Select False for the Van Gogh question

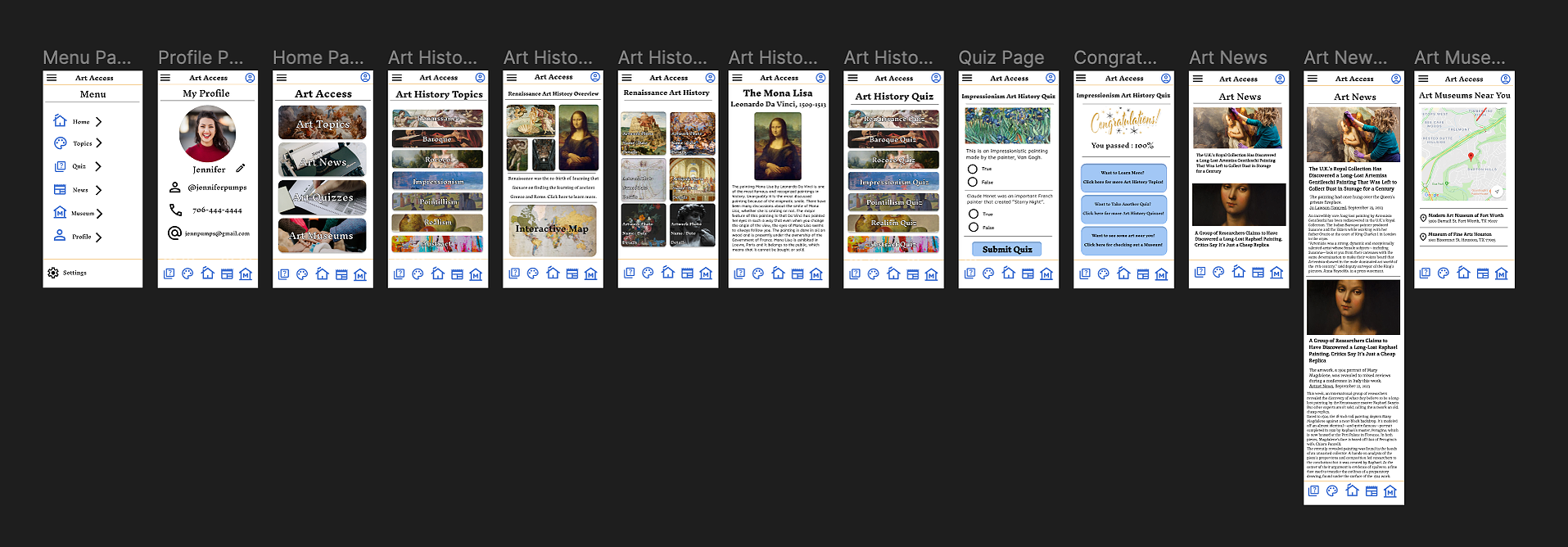973,183
